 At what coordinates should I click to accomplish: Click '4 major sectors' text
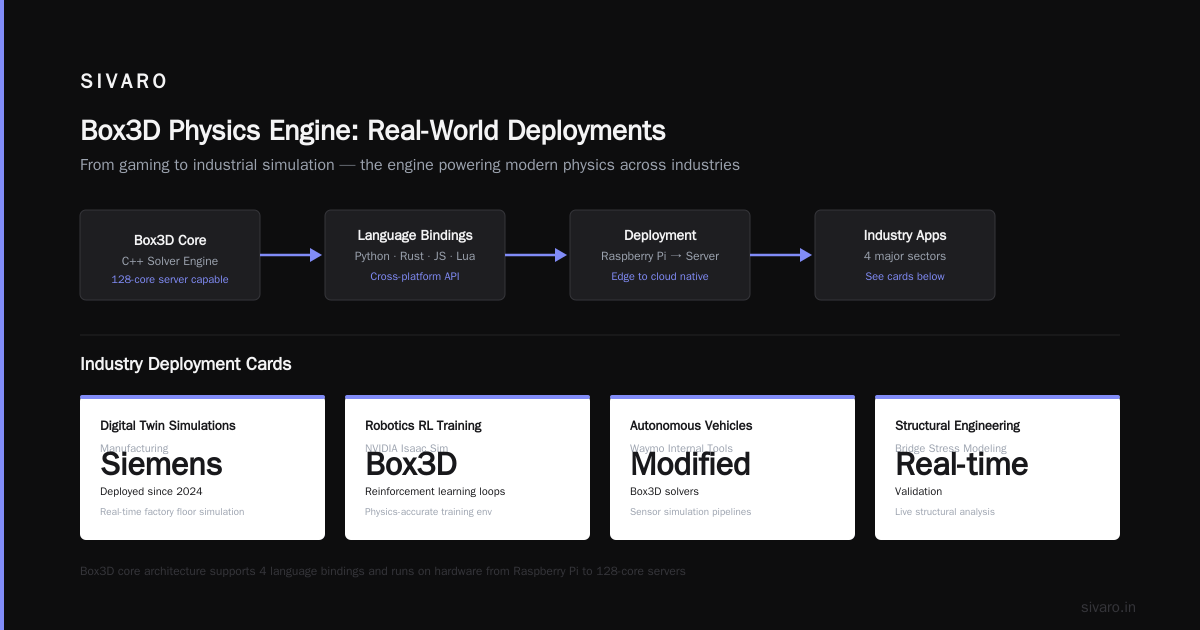coord(905,256)
